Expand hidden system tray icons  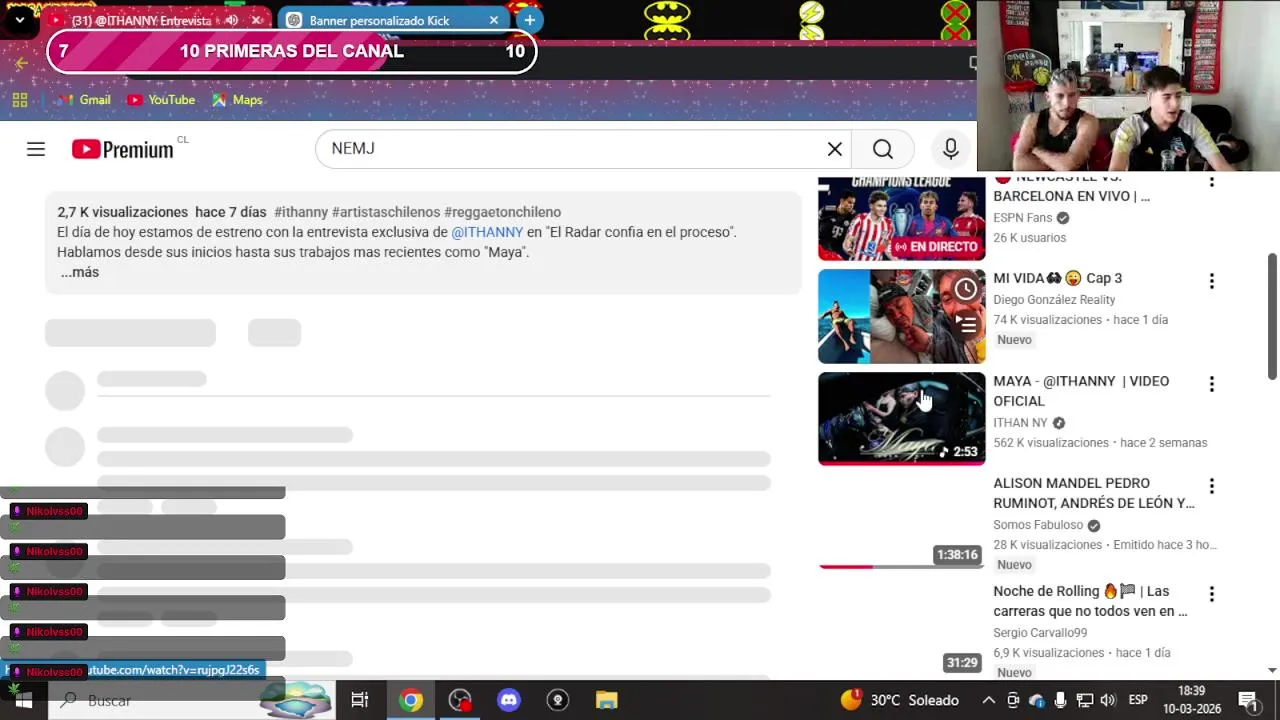point(989,701)
